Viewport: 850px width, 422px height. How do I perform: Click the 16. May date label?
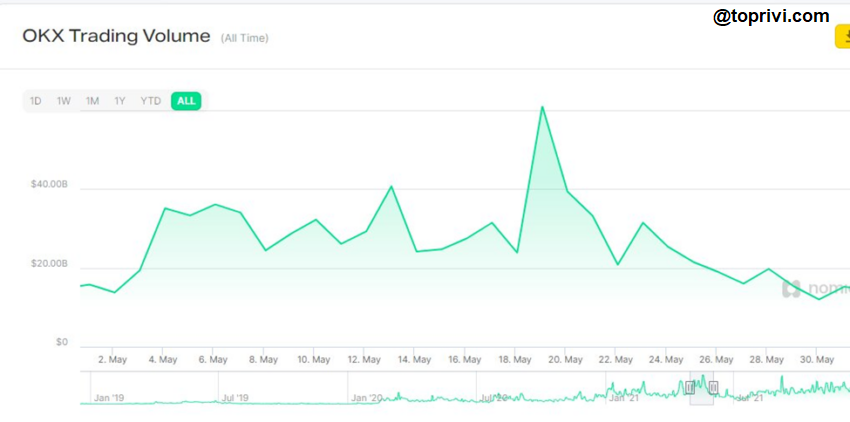coord(465,360)
